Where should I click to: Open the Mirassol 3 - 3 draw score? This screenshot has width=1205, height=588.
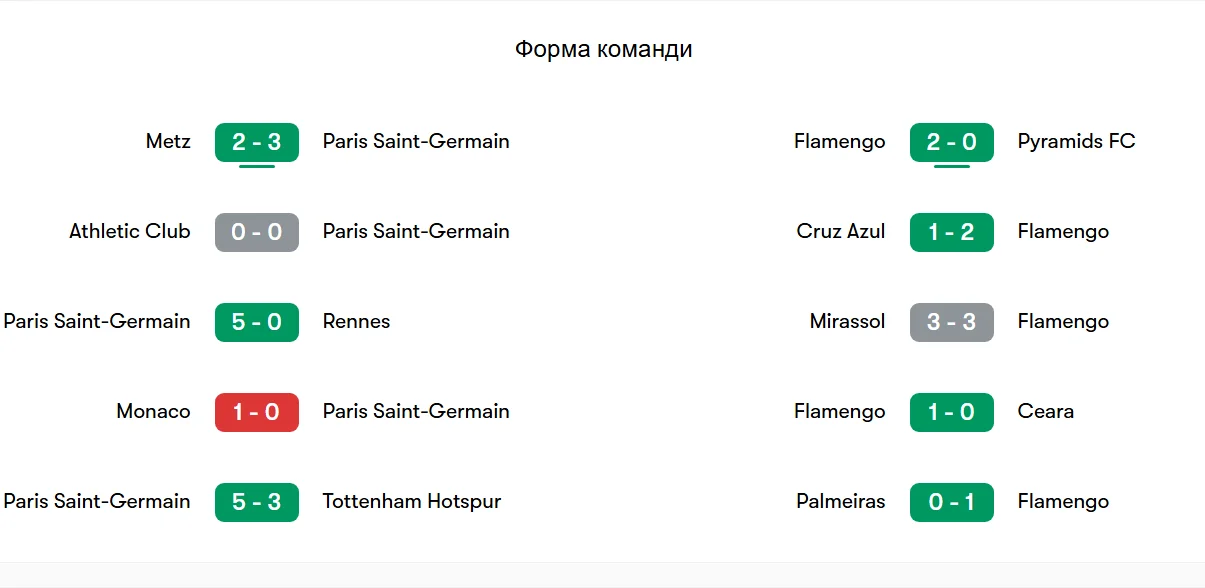[951, 322]
